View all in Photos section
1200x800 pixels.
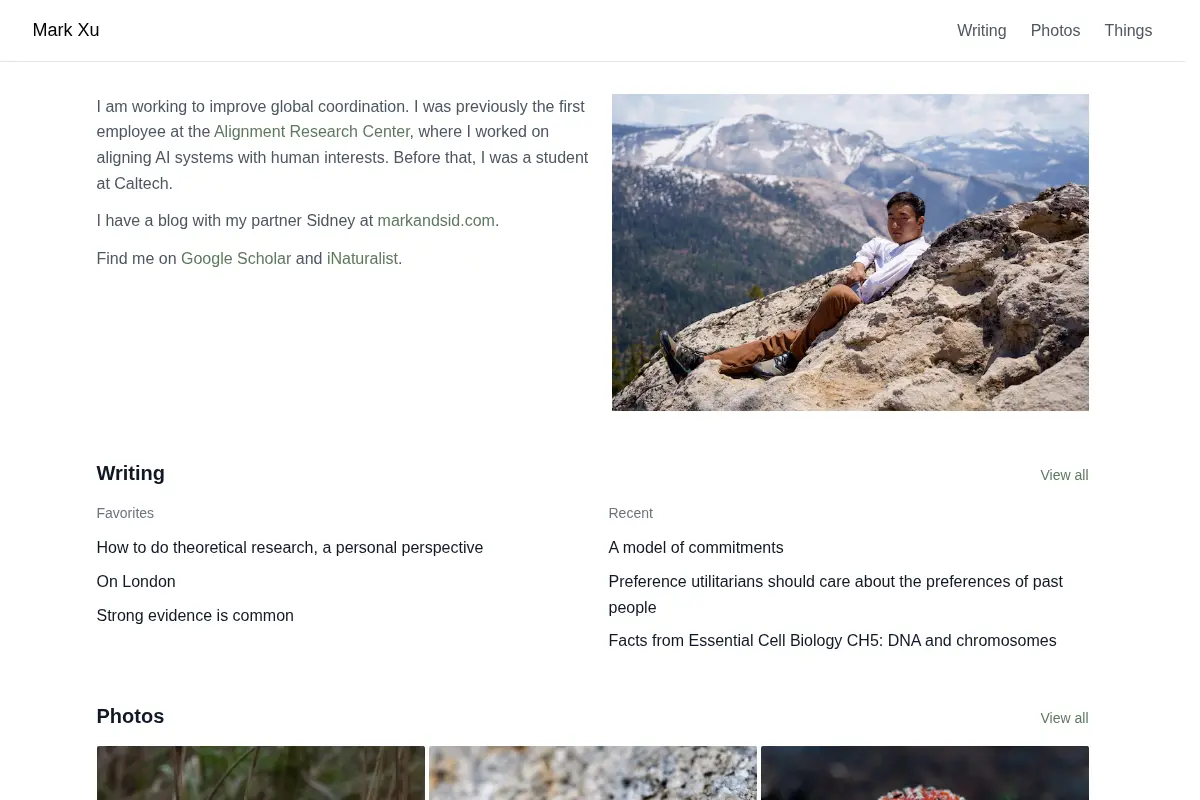[x=1064, y=718]
